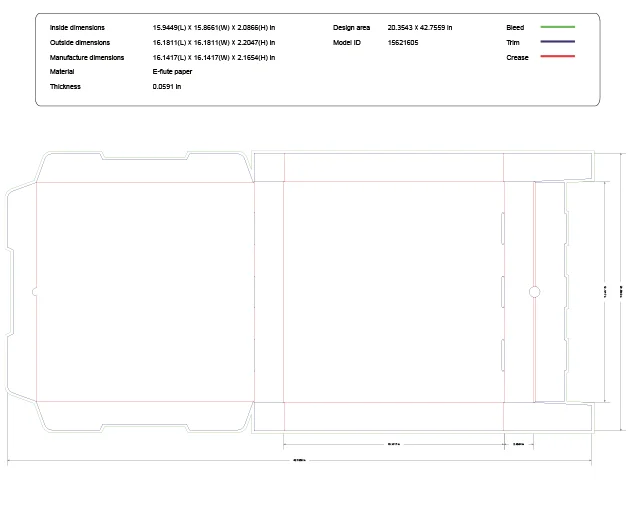This screenshot has height=526, width=628.
Task: Click the circular hole on the dieline flap
Action: pyautogui.click(x=534, y=292)
